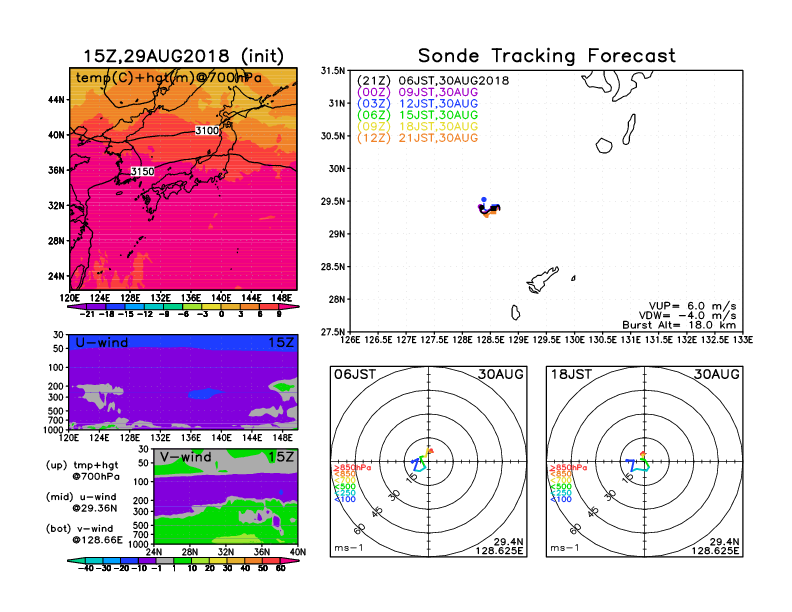
Task: Click the "27.5N" latitude axis label
Action: [333, 332]
